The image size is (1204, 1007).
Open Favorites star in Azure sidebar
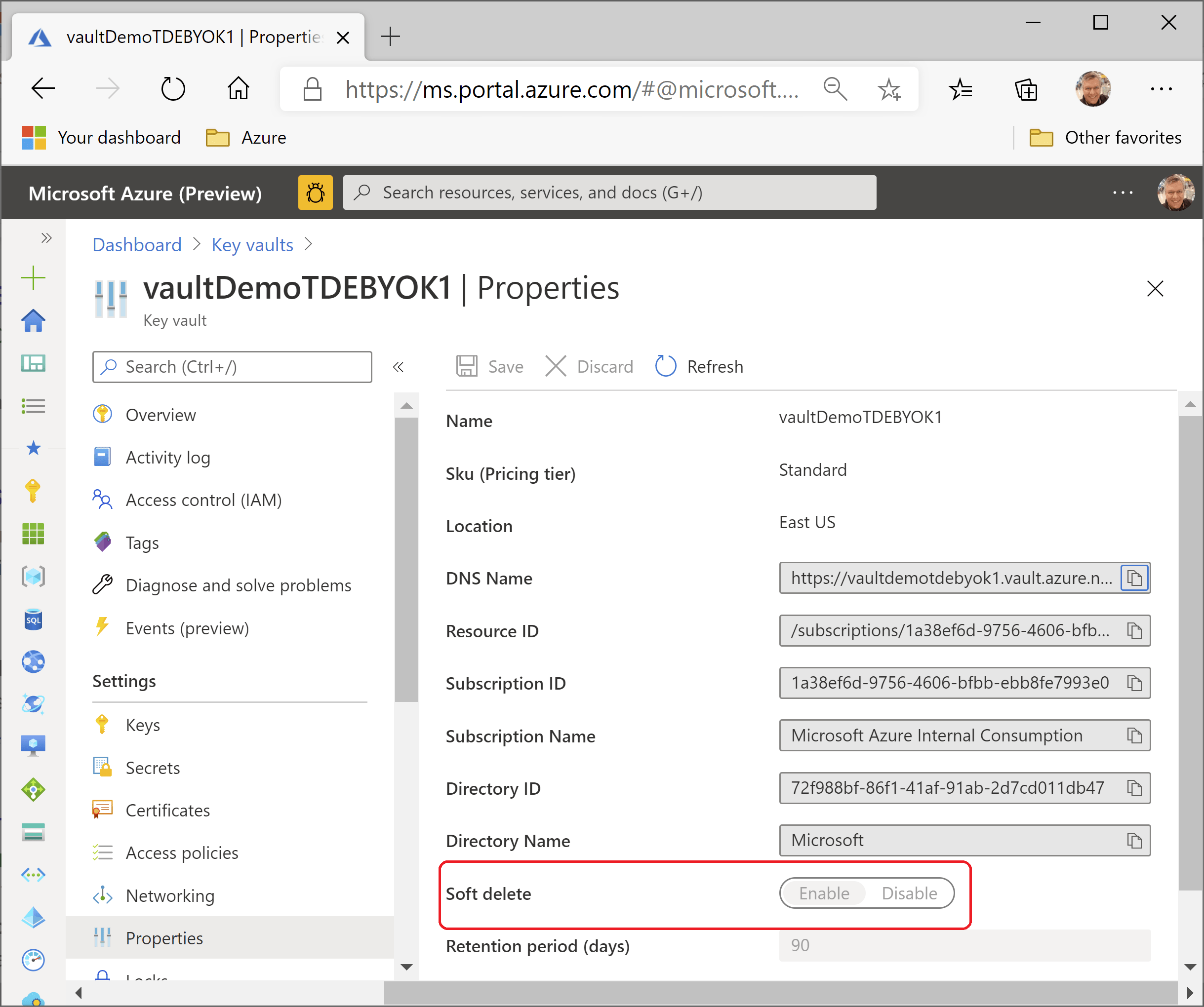pyautogui.click(x=33, y=448)
